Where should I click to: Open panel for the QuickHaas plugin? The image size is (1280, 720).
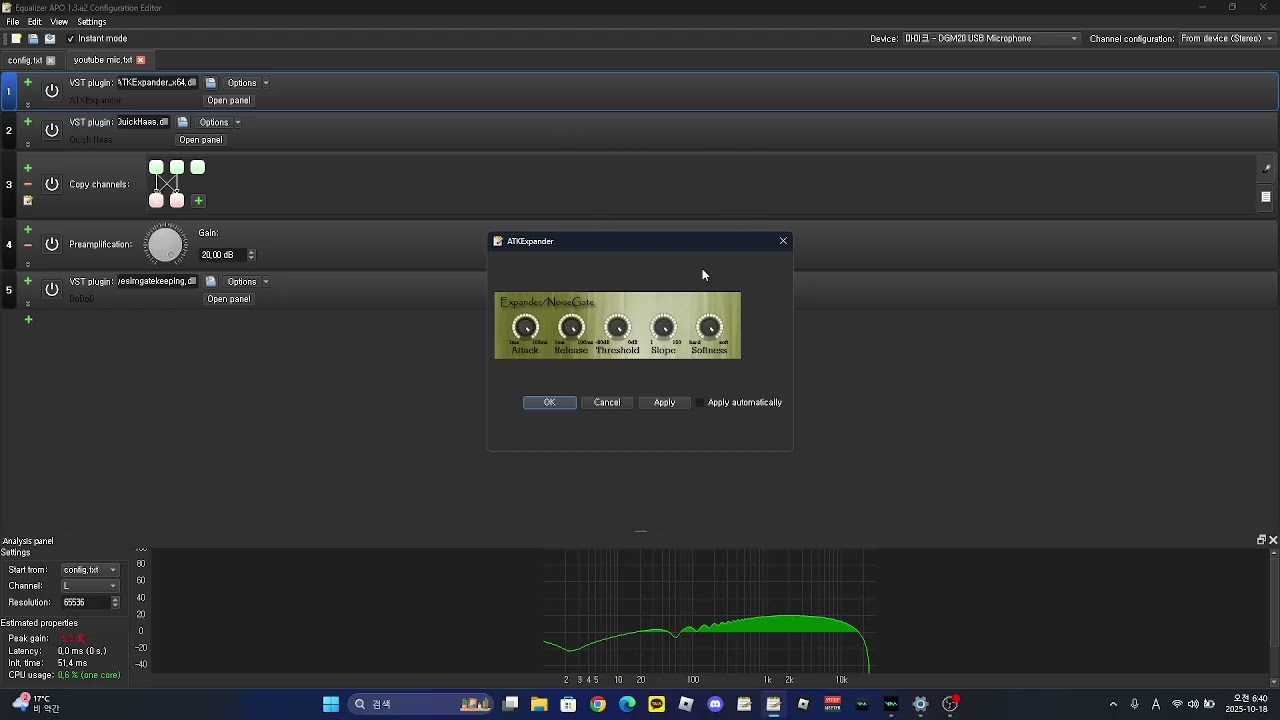200,140
